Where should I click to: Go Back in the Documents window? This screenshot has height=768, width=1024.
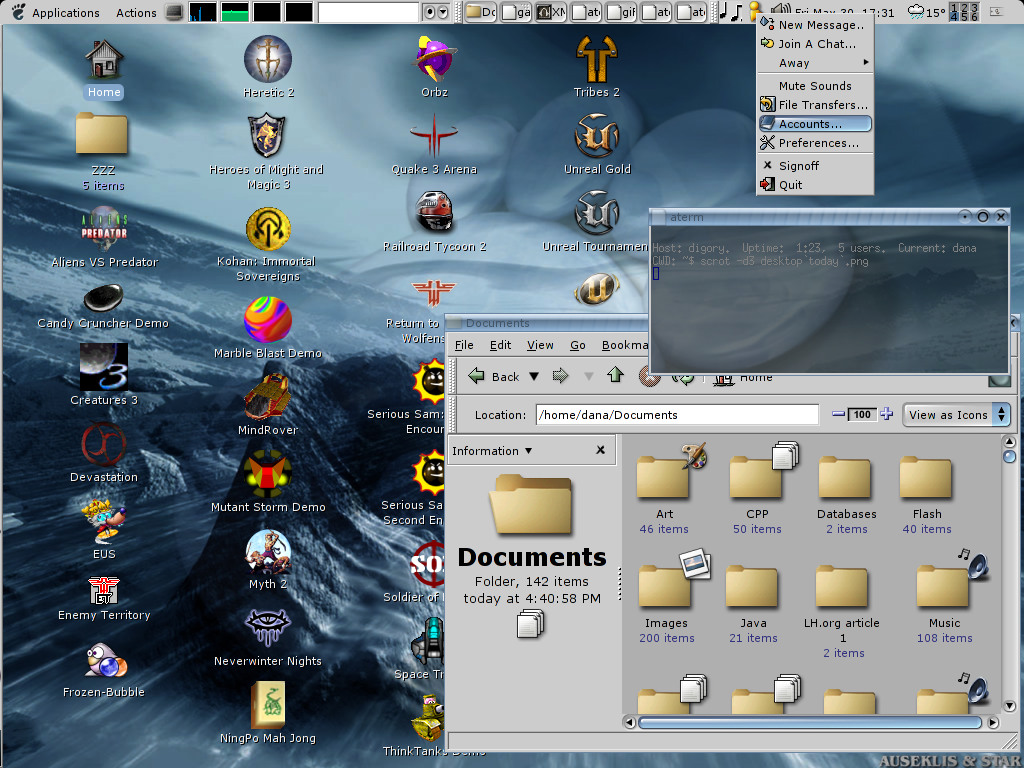[494, 376]
